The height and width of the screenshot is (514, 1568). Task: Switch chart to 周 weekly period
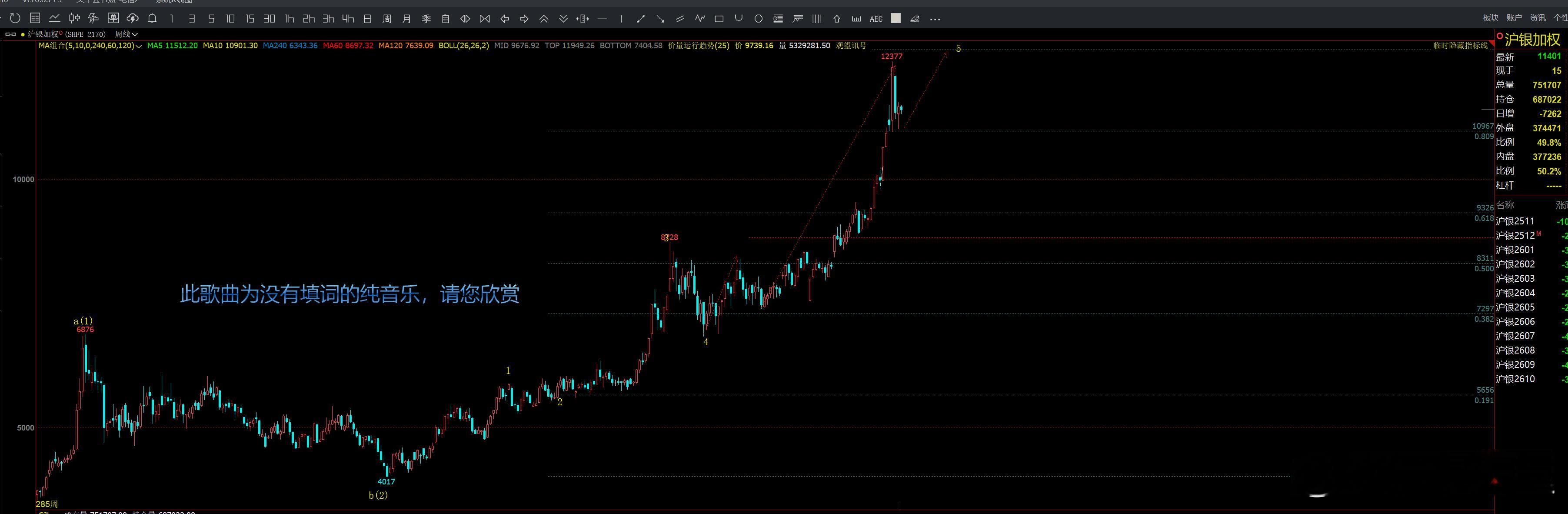(x=386, y=19)
